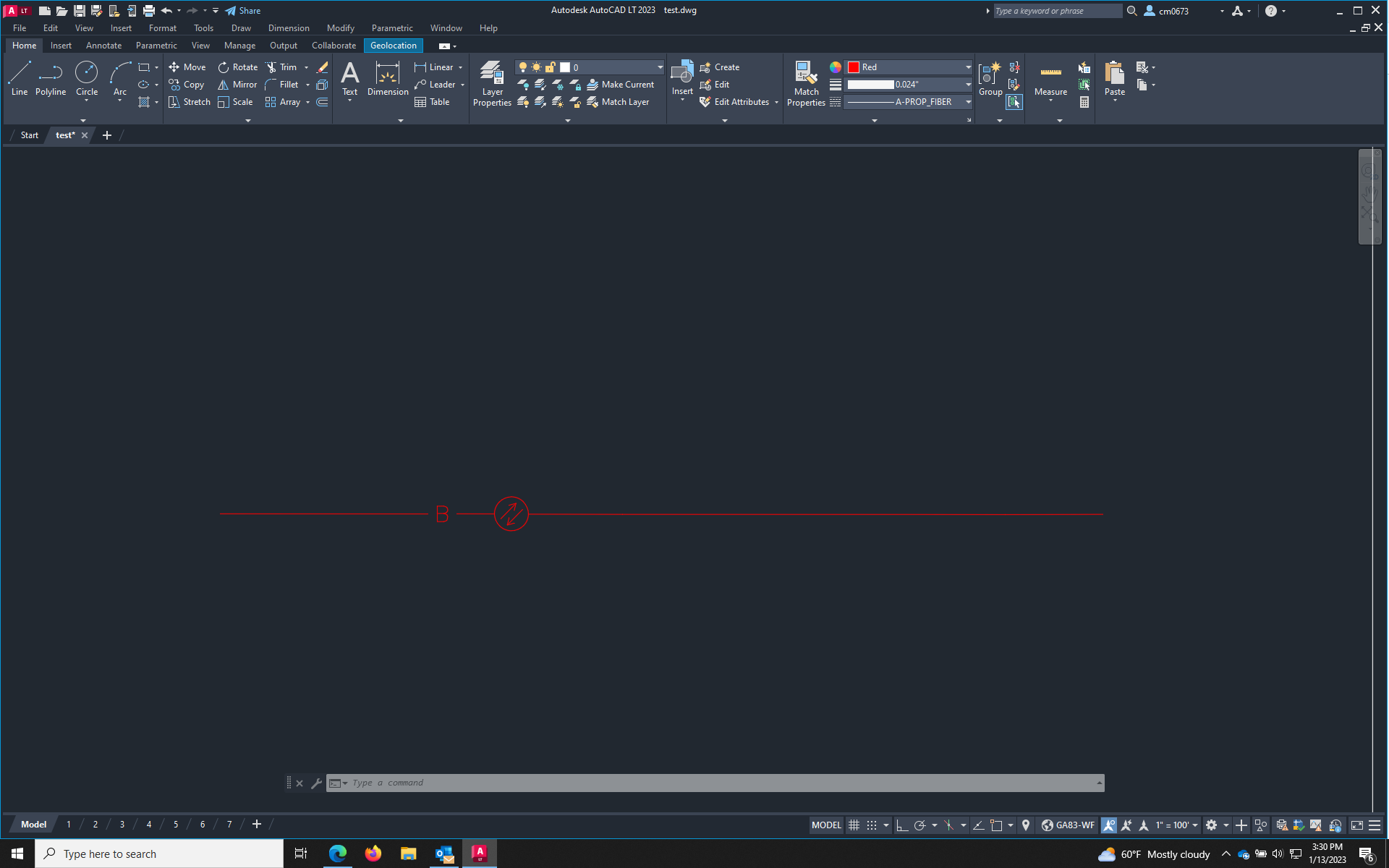The height and width of the screenshot is (868, 1389).
Task: Open the lineweight selector showing 0.024 inches
Action: (x=968, y=85)
